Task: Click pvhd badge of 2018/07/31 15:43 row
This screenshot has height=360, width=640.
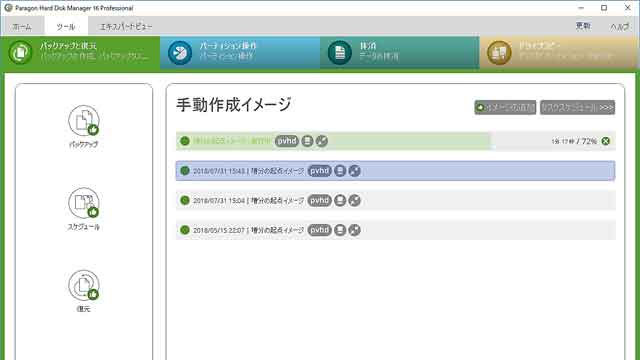Action: (320, 171)
